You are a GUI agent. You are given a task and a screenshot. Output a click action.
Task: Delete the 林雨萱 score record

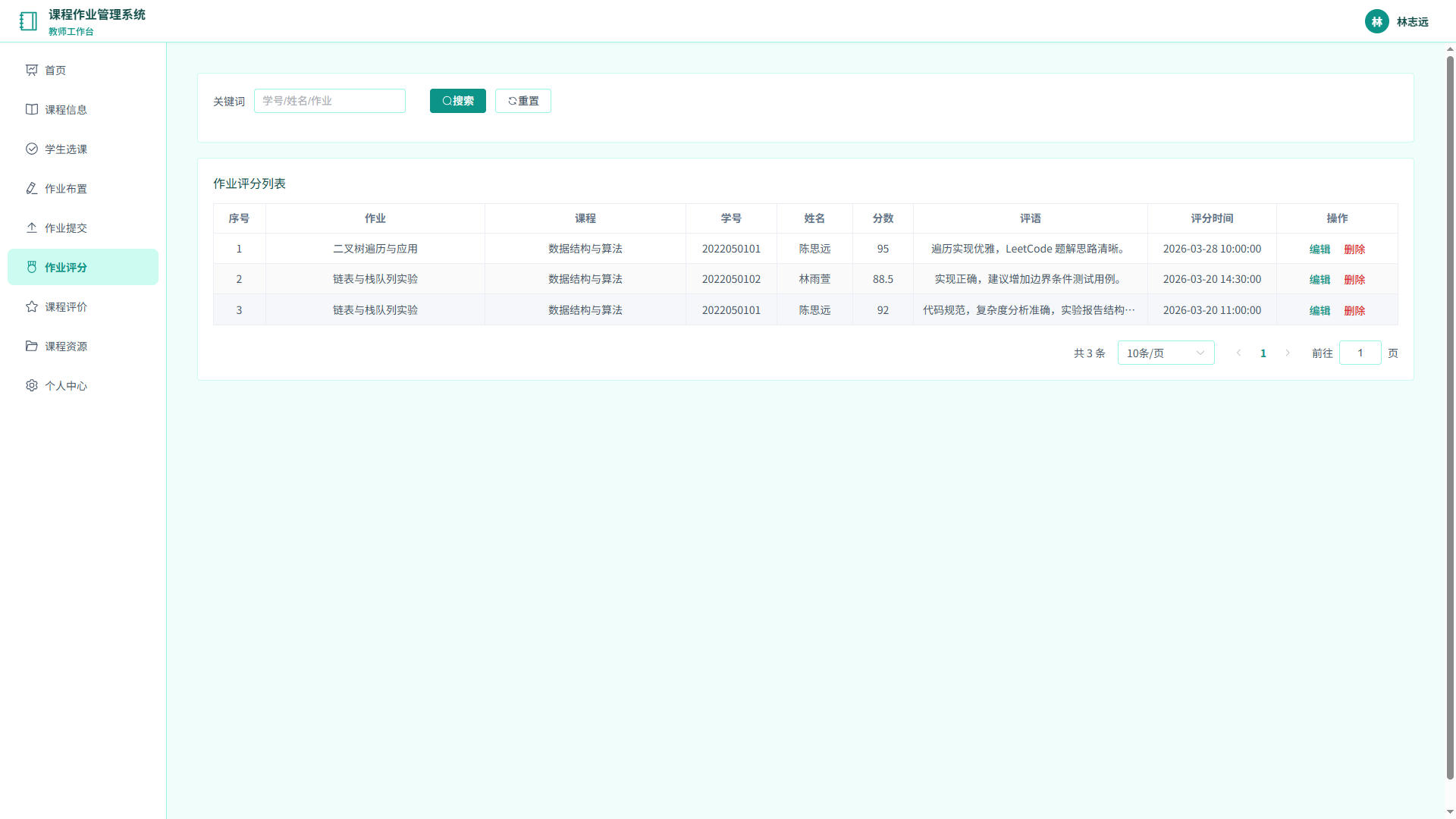(1354, 279)
